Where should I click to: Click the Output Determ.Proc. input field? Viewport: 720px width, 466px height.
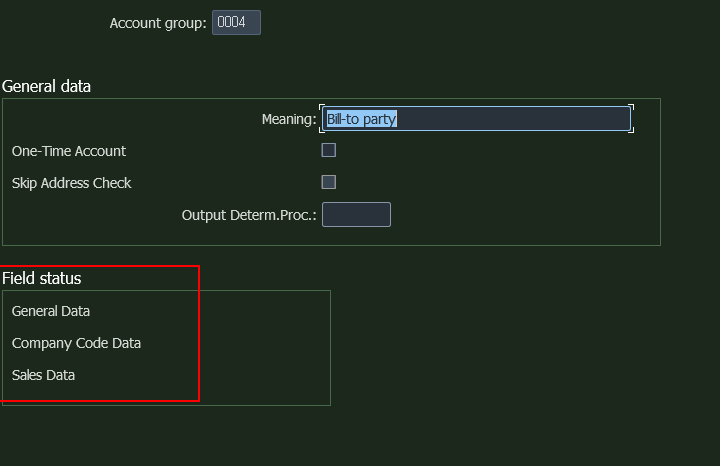pos(356,214)
